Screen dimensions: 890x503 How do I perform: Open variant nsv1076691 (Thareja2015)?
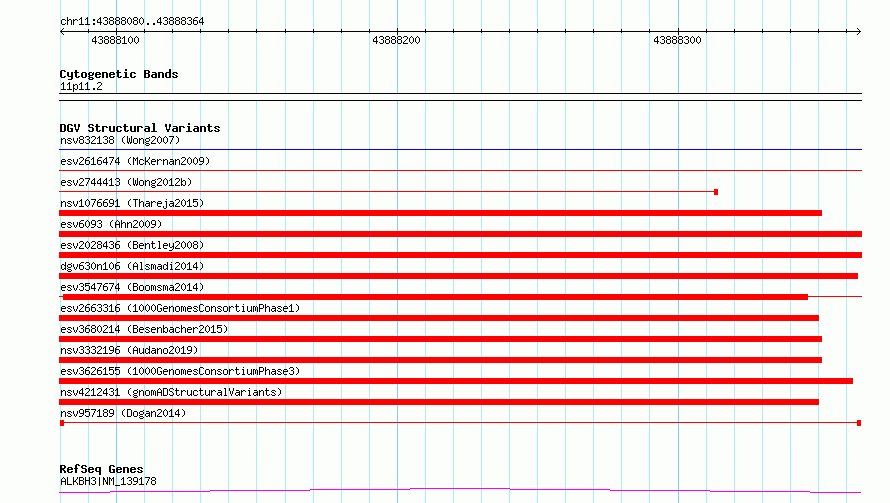pyautogui.click(x=132, y=203)
